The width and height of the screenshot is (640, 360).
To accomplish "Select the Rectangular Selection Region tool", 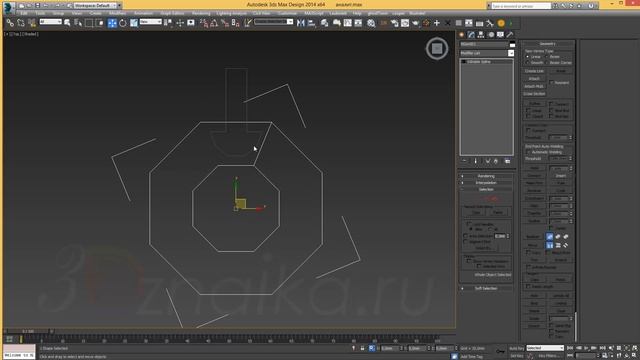I will pos(89,23).
